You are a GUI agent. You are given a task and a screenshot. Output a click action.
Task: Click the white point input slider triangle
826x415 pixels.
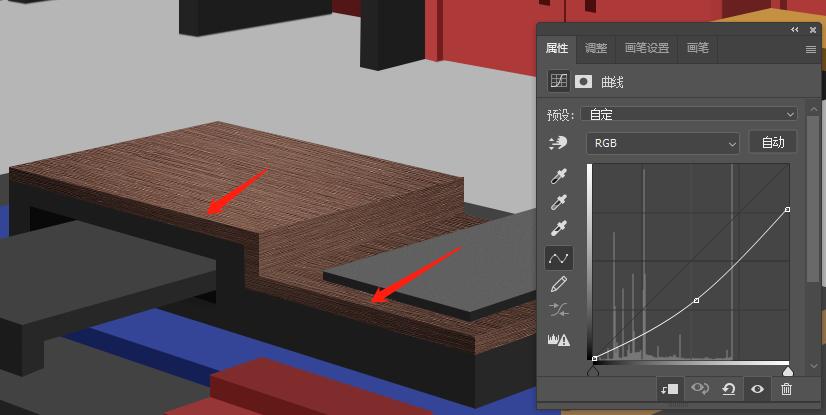click(x=788, y=372)
